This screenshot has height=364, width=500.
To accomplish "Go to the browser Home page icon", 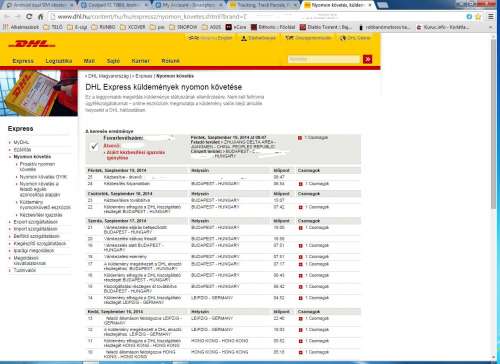I will coord(40,17).
